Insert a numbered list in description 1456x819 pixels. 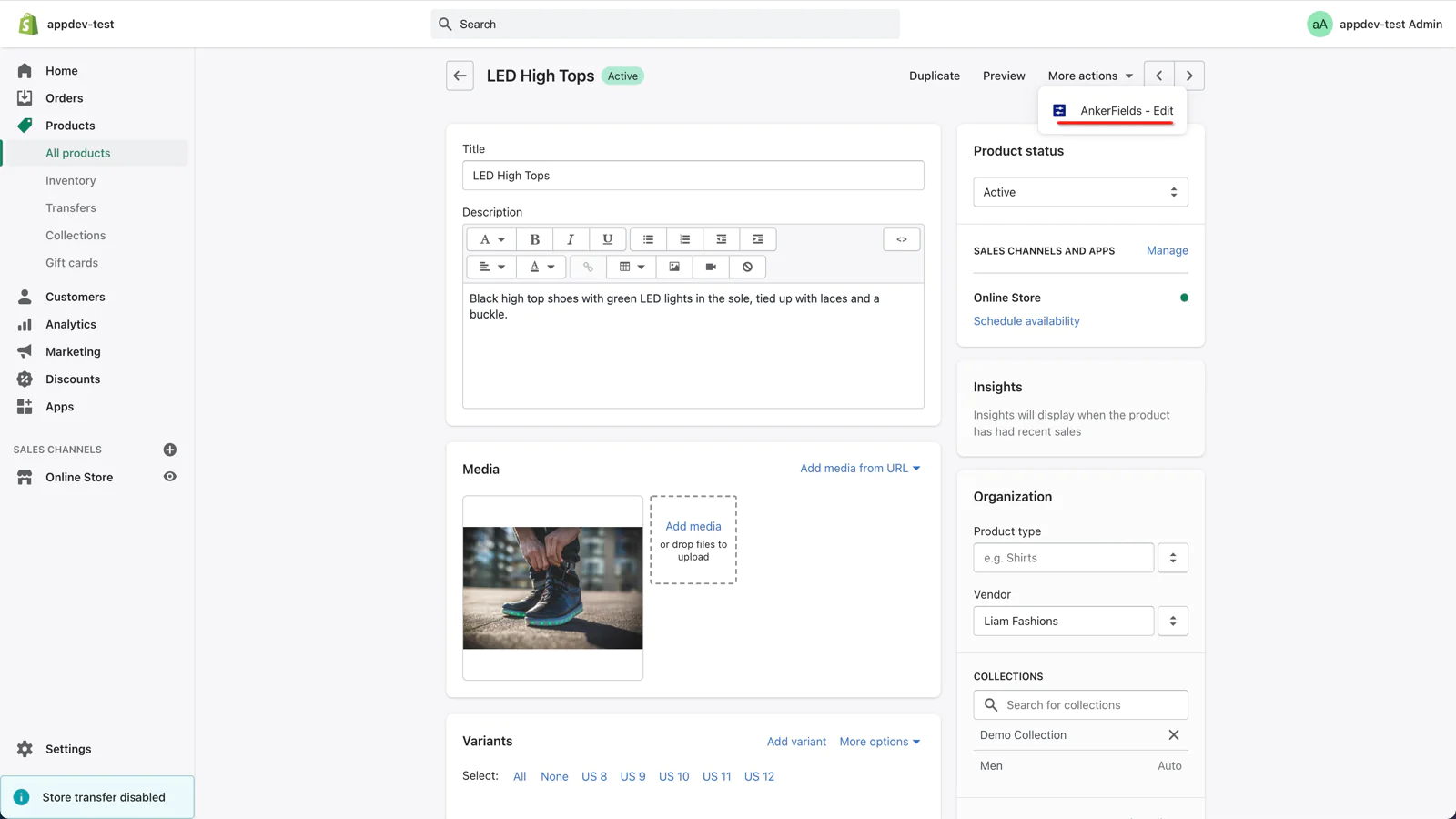(684, 239)
